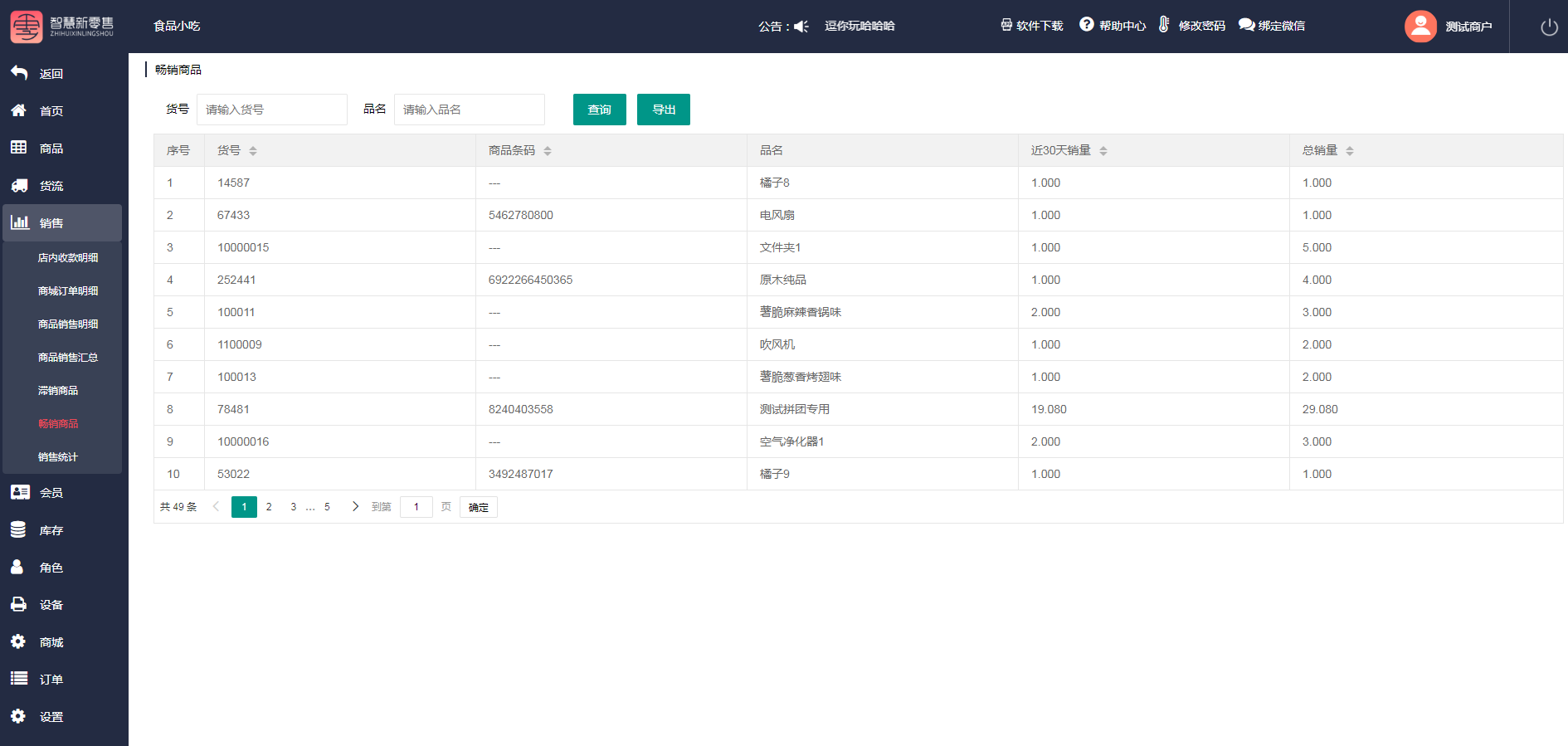
Task: Click the 帮助中心 link text
Action: [x=1122, y=26]
